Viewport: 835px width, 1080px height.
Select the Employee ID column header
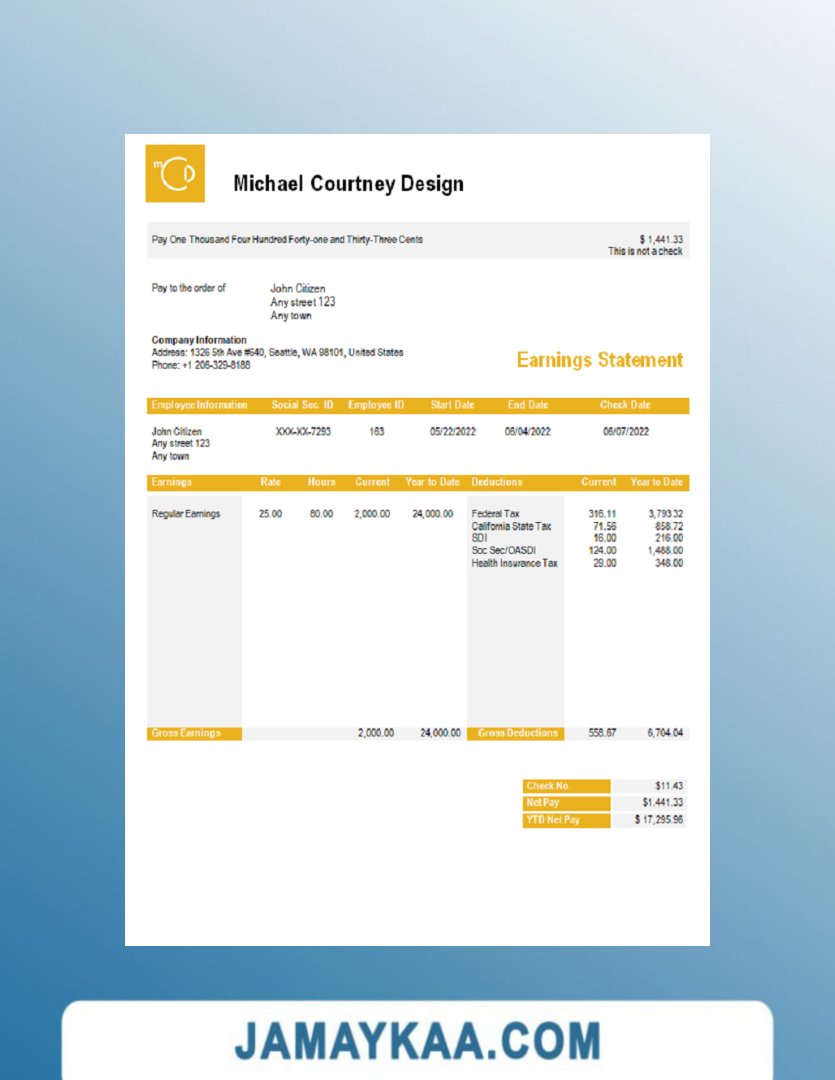[376, 405]
